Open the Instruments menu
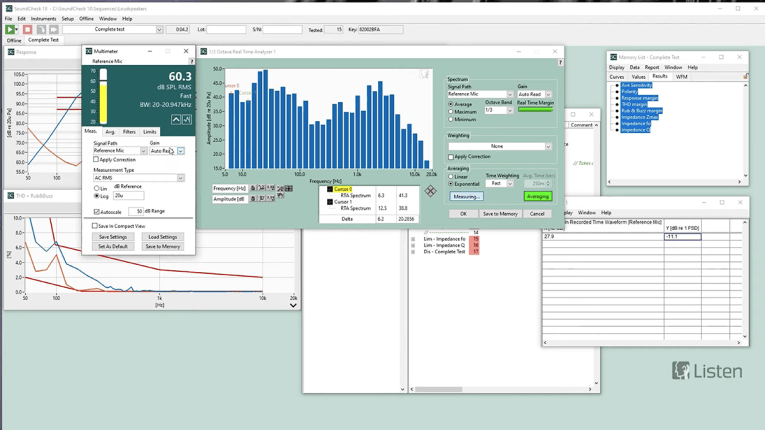The width and height of the screenshot is (765, 430). tap(43, 19)
